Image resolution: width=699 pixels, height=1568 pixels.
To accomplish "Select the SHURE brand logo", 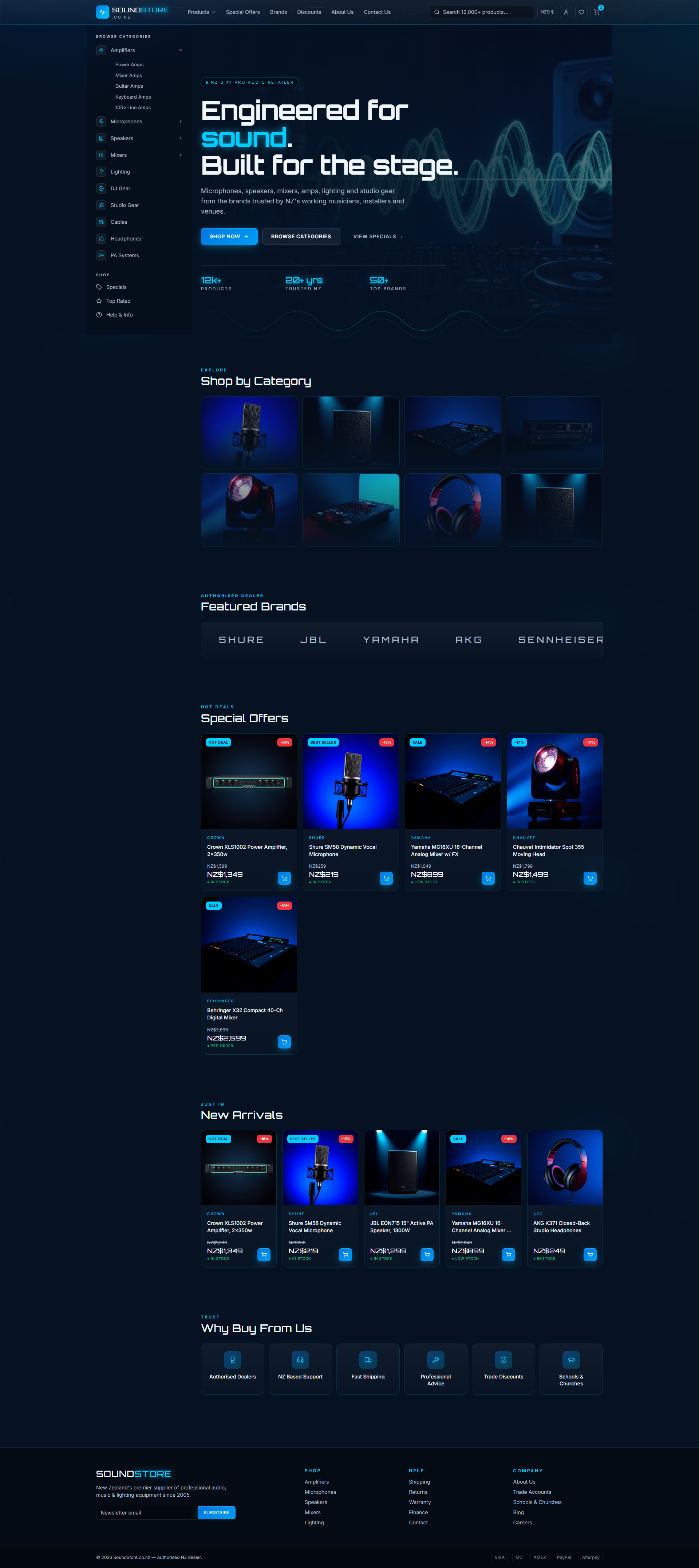I will pos(241,640).
